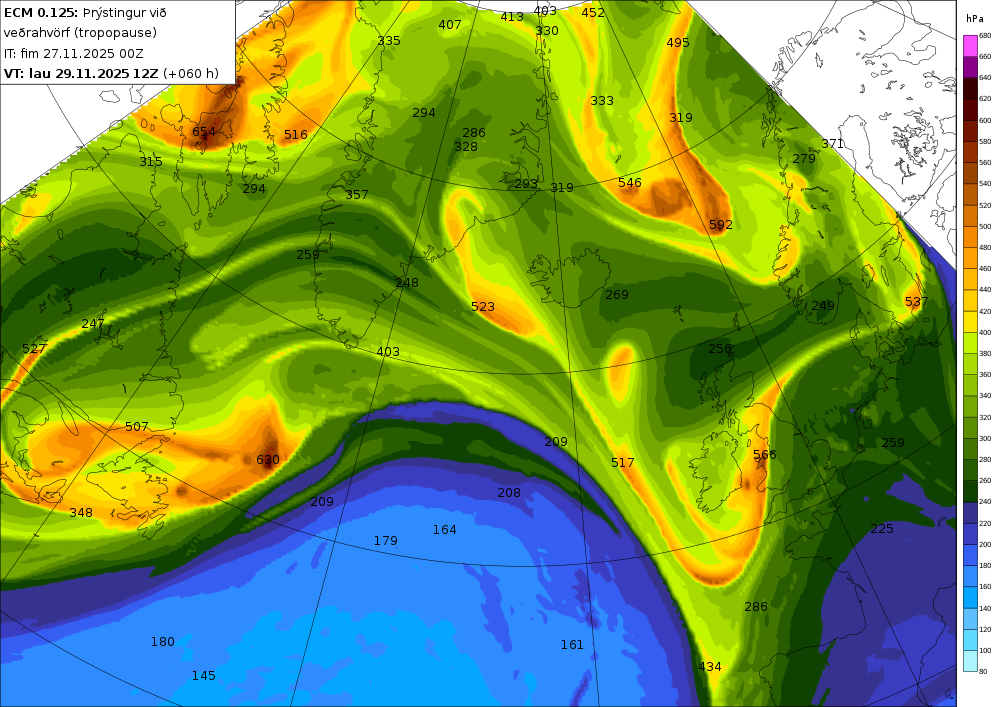This screenshot has height=707, width=1000.
Task: Click the 'ECM 0.125: Þrýstingur við' title line
Action: [x=85, y=13]
